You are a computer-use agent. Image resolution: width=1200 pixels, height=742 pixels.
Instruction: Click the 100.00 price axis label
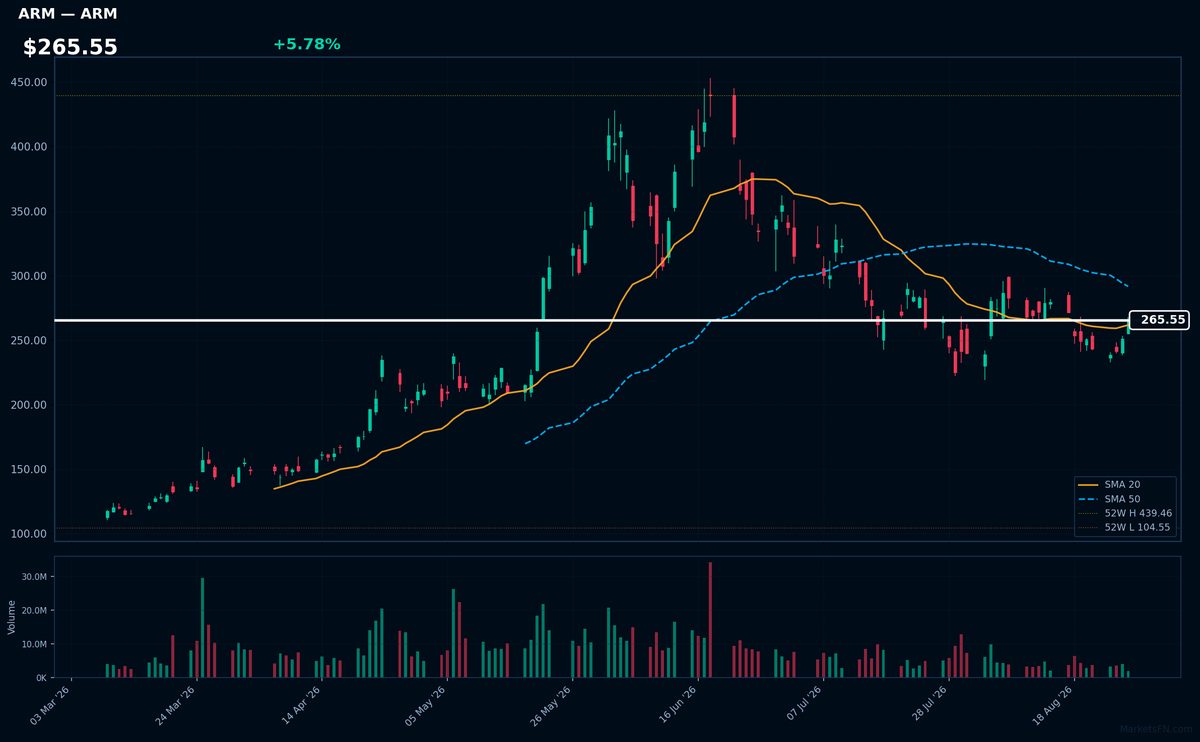(x=29, y=534)
